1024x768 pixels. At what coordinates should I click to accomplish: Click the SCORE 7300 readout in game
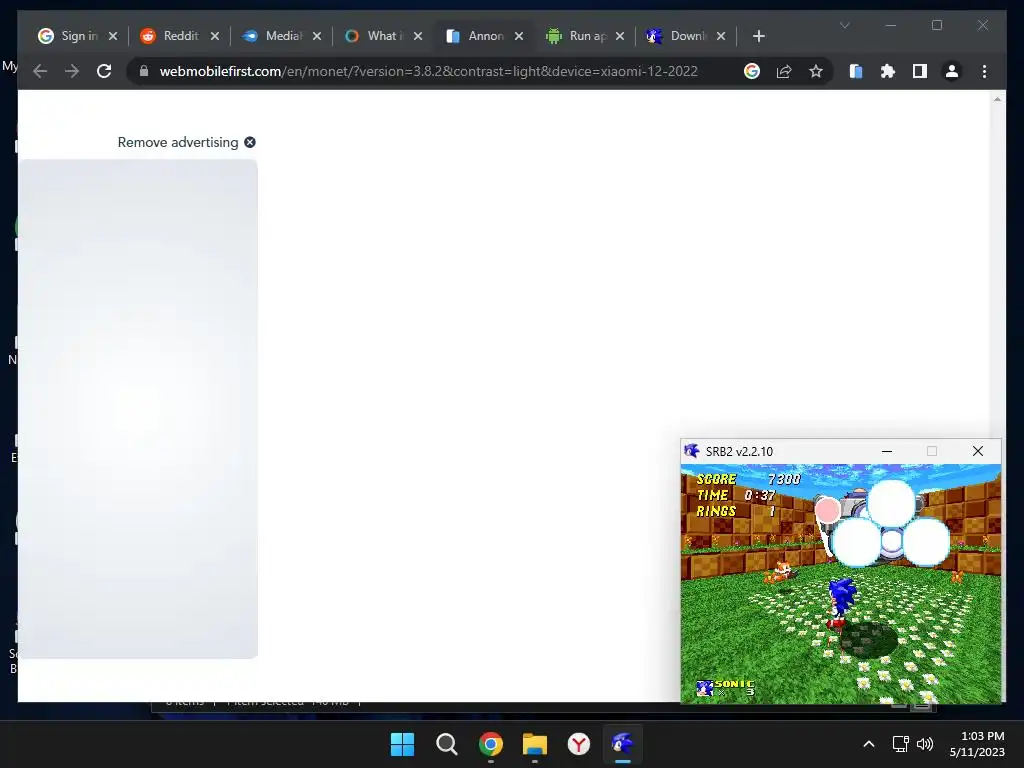tap(748, 479)
